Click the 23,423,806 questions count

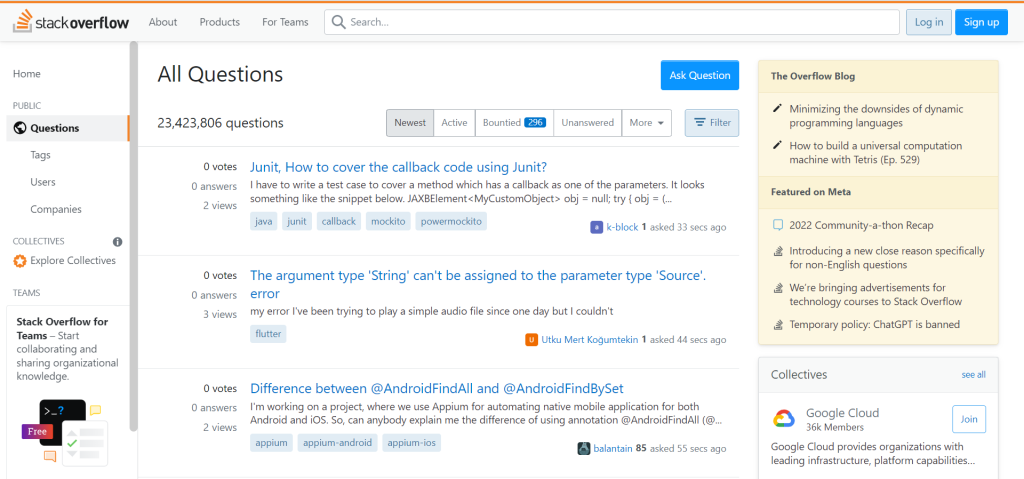[221, 123]
